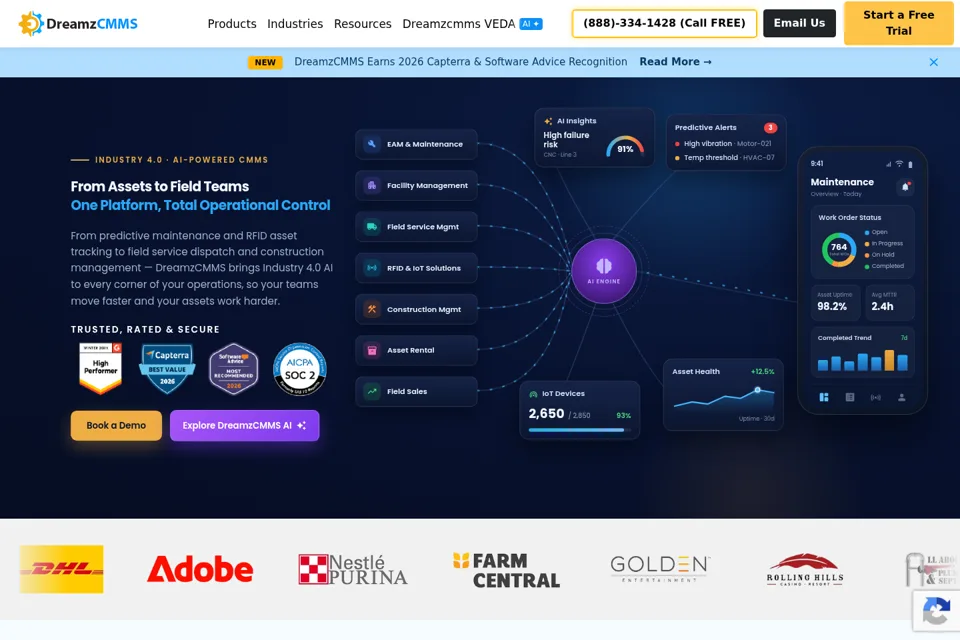
Task: Click the Construction Mgmt label
Action: click(424, 309)
